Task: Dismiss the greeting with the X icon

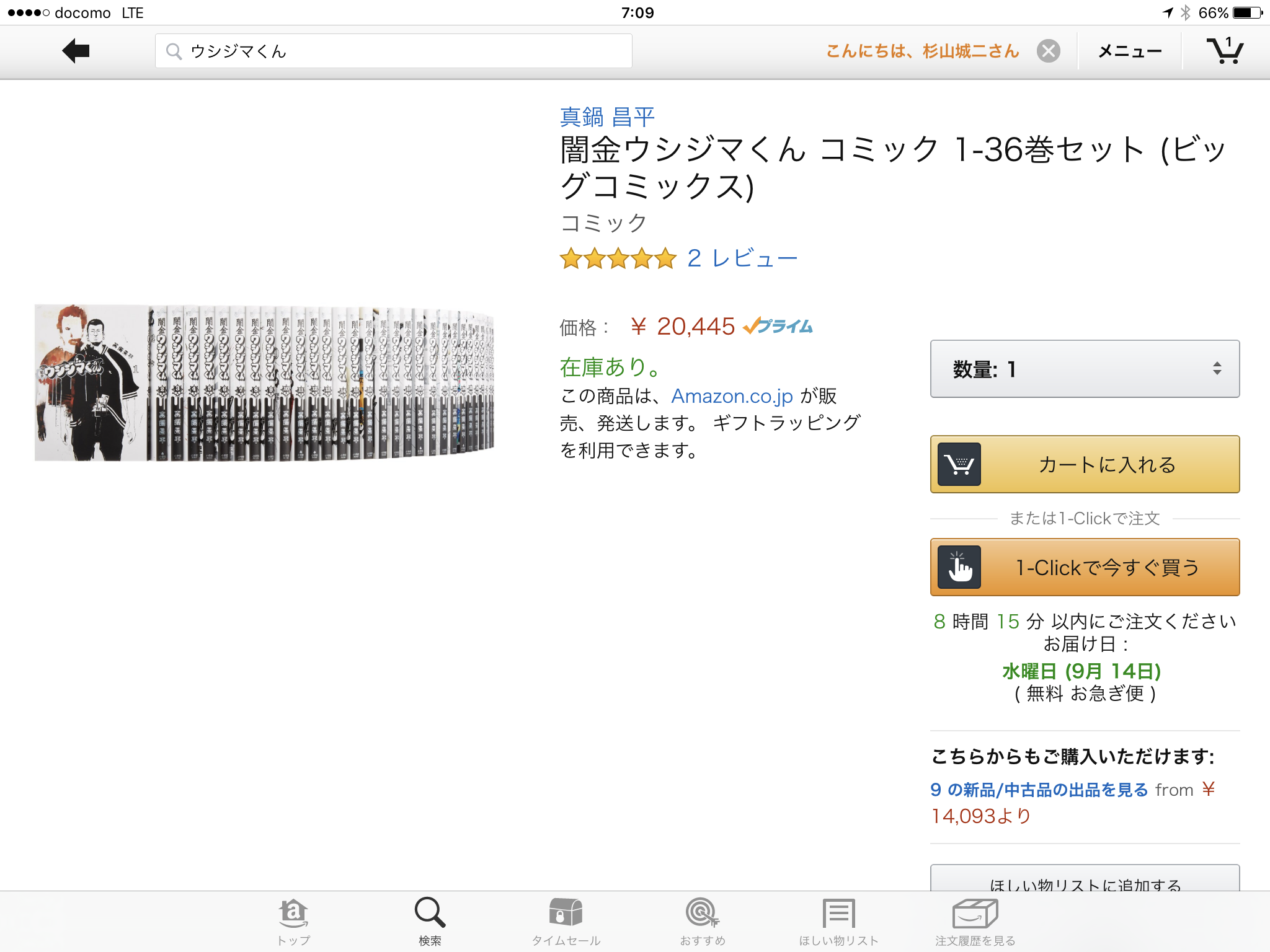Action: [1049, 51]
